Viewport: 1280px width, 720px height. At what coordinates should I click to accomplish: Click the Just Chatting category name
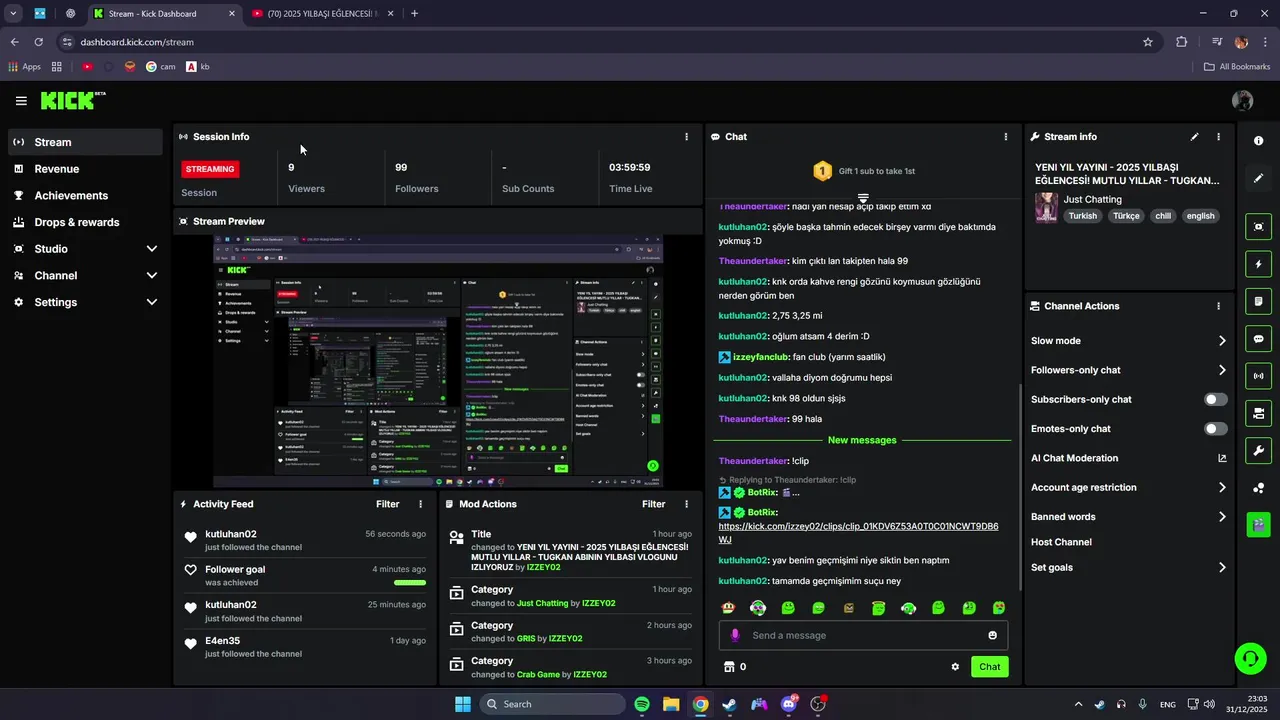click(x=1092, y=199)
